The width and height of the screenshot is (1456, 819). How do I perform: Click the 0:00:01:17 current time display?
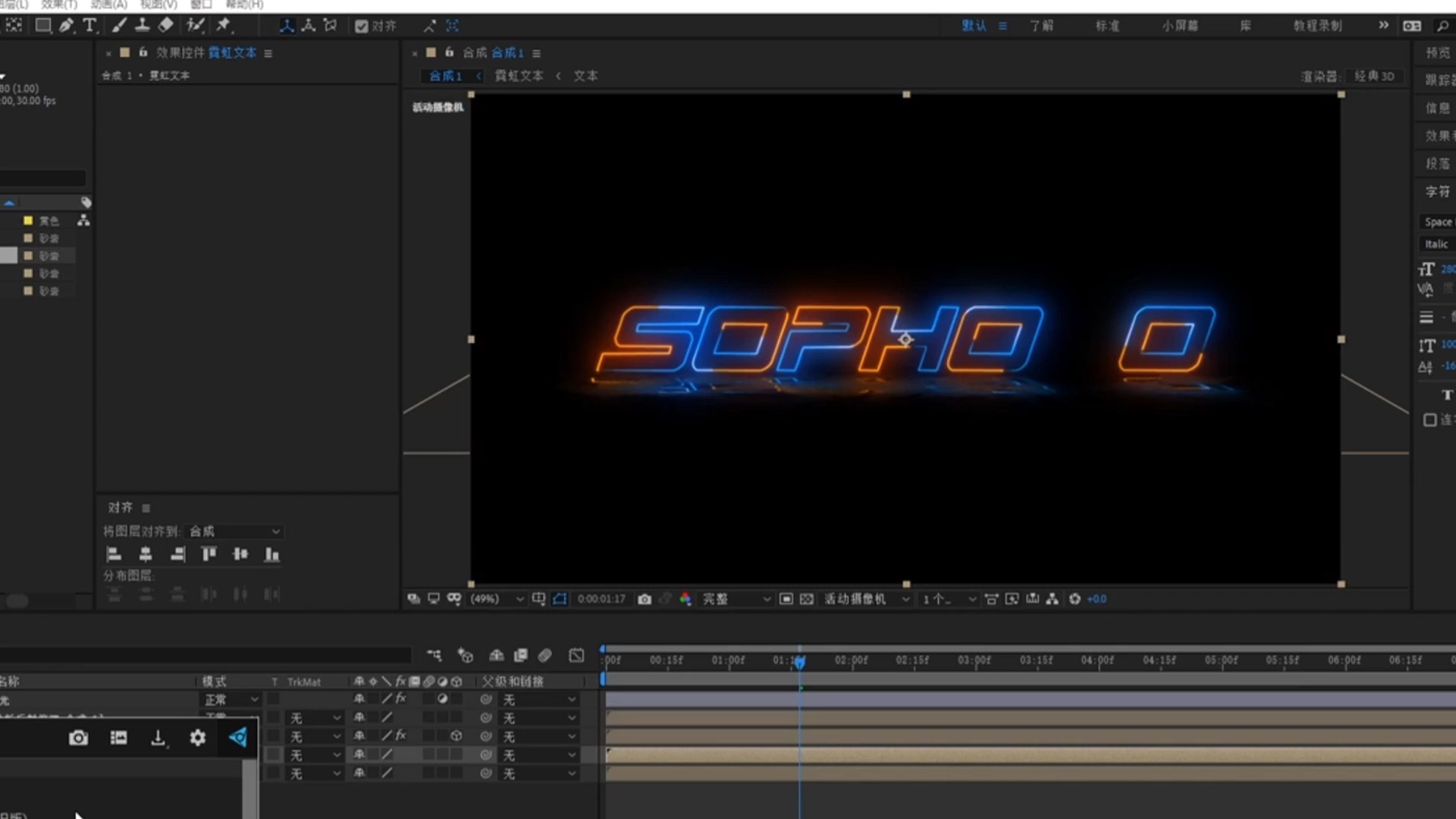click(601, 599)
